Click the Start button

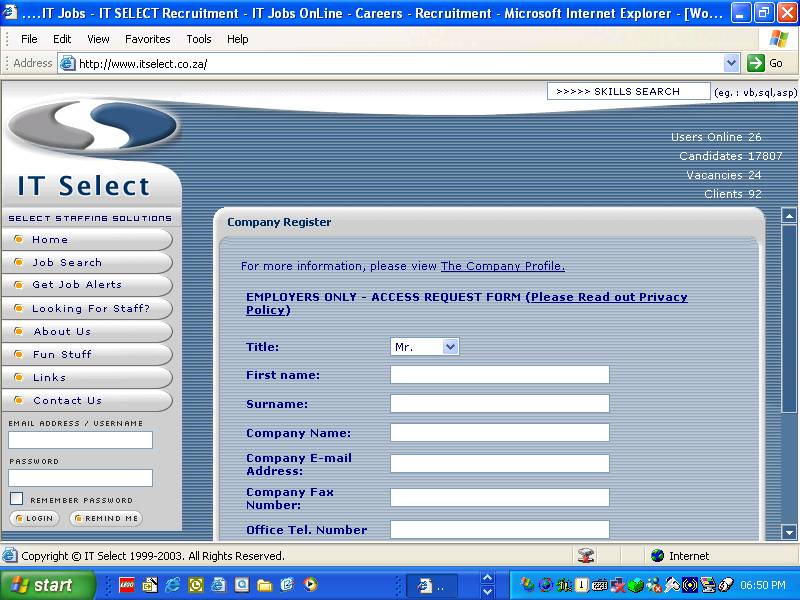[47, 585]
